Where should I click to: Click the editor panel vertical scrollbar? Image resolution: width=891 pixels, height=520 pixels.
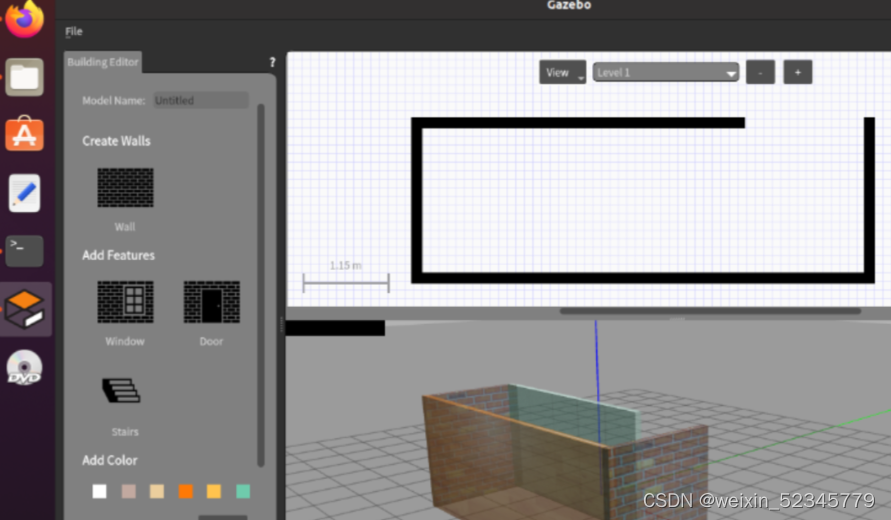(x=261, y=284)
